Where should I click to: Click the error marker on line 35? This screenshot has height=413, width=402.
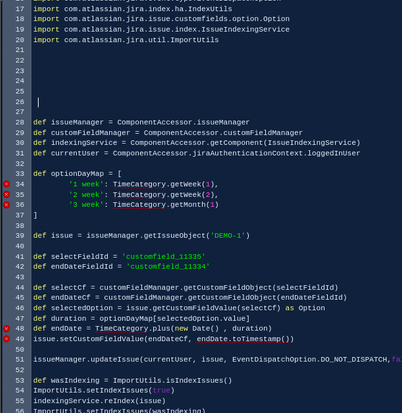click(x=6, y=194)
